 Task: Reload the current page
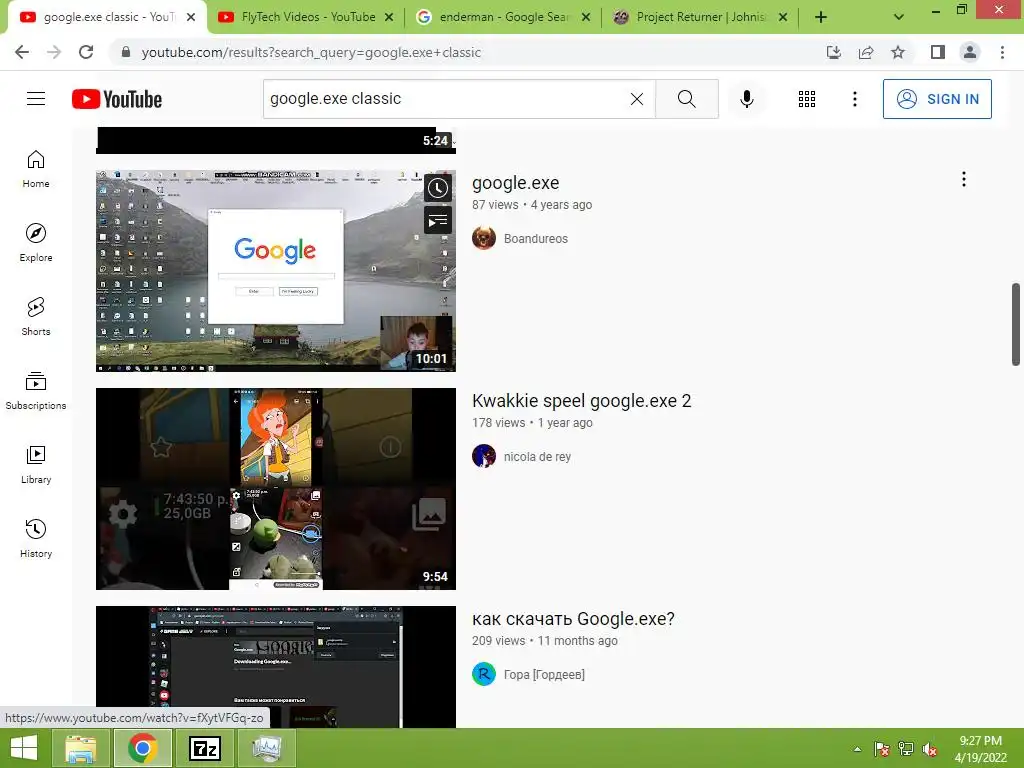tap(86, 52)
